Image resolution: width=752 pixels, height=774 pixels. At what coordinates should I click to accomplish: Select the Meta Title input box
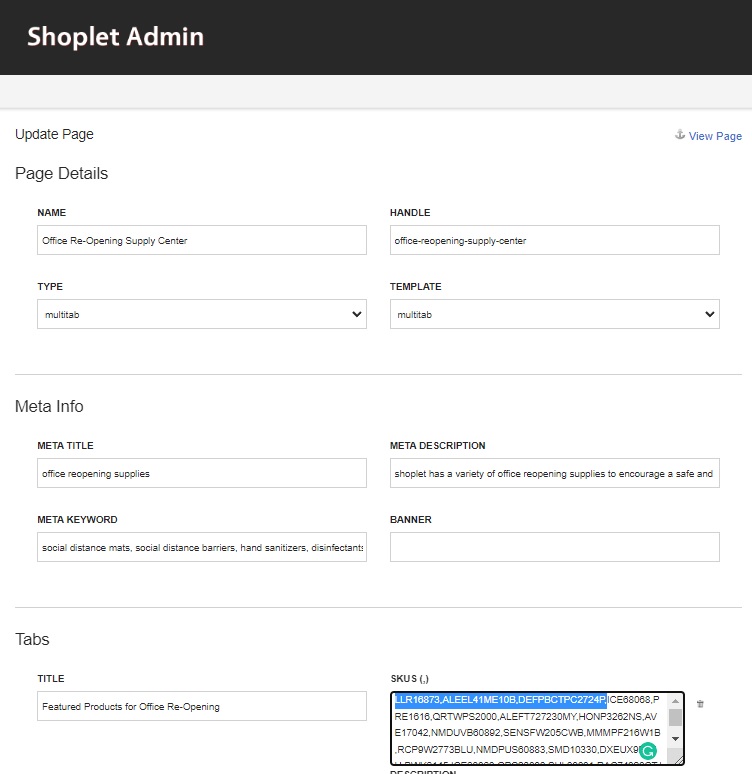[x=201, y=473]
